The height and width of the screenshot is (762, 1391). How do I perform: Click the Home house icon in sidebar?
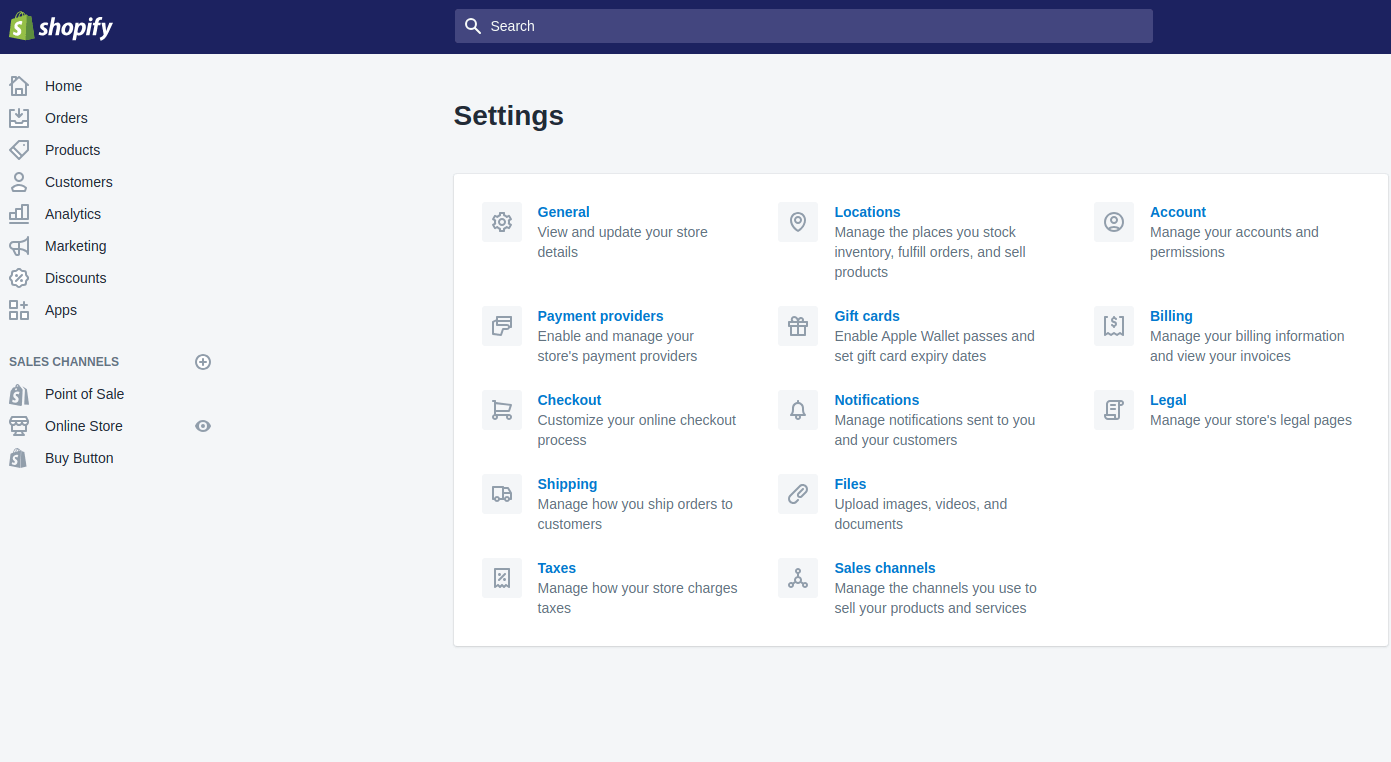(x=19, y=86)
